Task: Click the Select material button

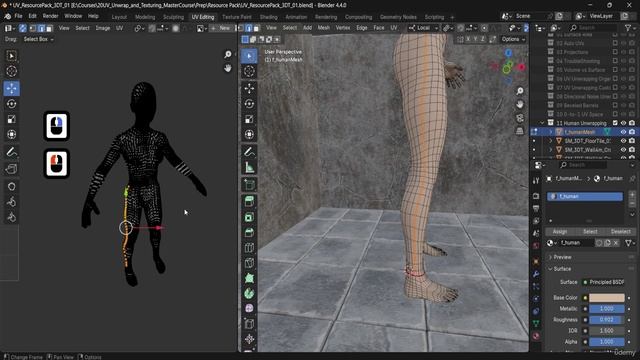Action: 590,231
